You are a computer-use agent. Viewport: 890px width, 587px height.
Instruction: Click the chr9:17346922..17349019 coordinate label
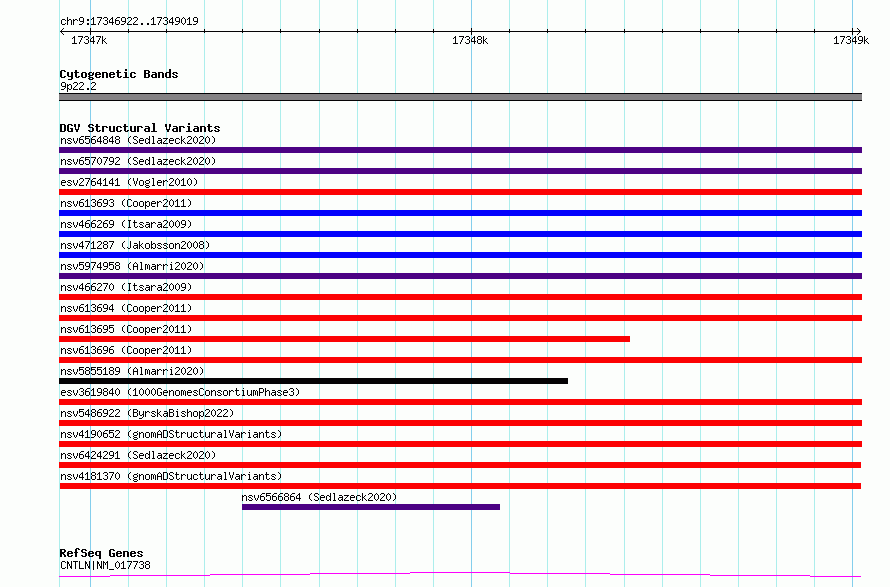pyautogui.click(x=129, y=22)
